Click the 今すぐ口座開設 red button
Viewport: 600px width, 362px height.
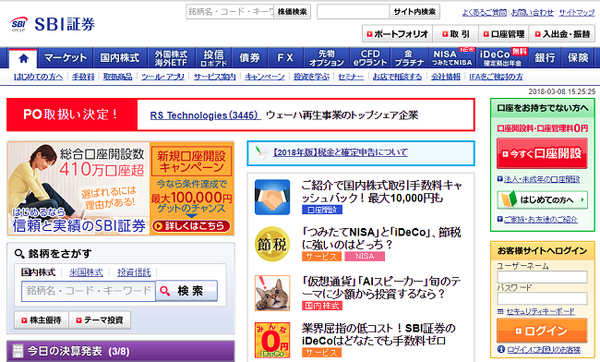(542, 153)
